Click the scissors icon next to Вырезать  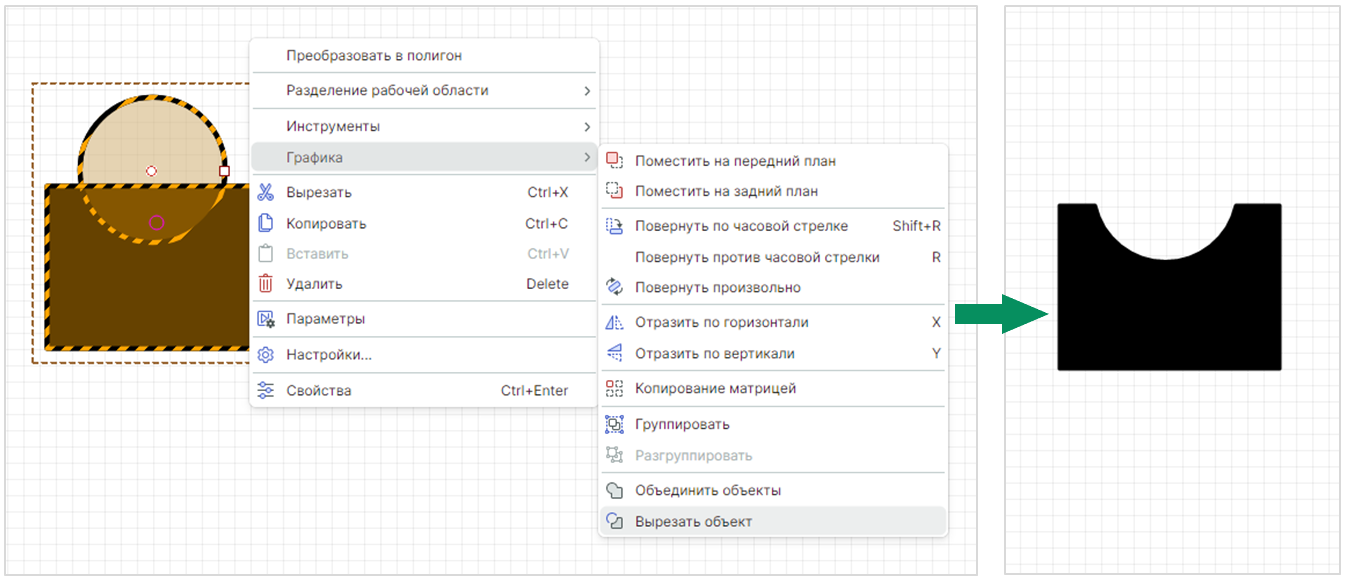point(266,192)
